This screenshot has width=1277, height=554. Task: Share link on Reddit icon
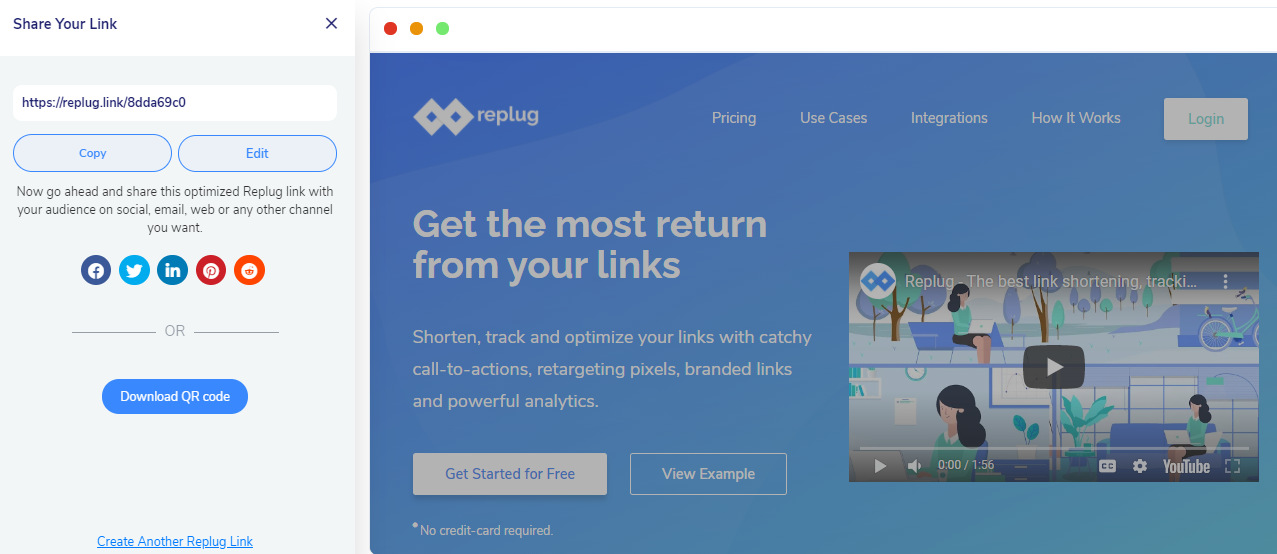[250, 270]
